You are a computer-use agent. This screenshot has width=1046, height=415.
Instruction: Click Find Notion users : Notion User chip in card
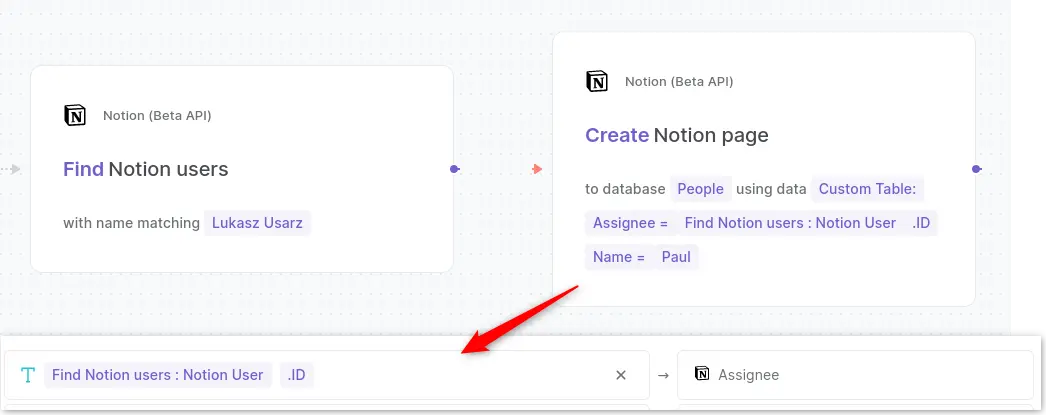tap(791, 223)
